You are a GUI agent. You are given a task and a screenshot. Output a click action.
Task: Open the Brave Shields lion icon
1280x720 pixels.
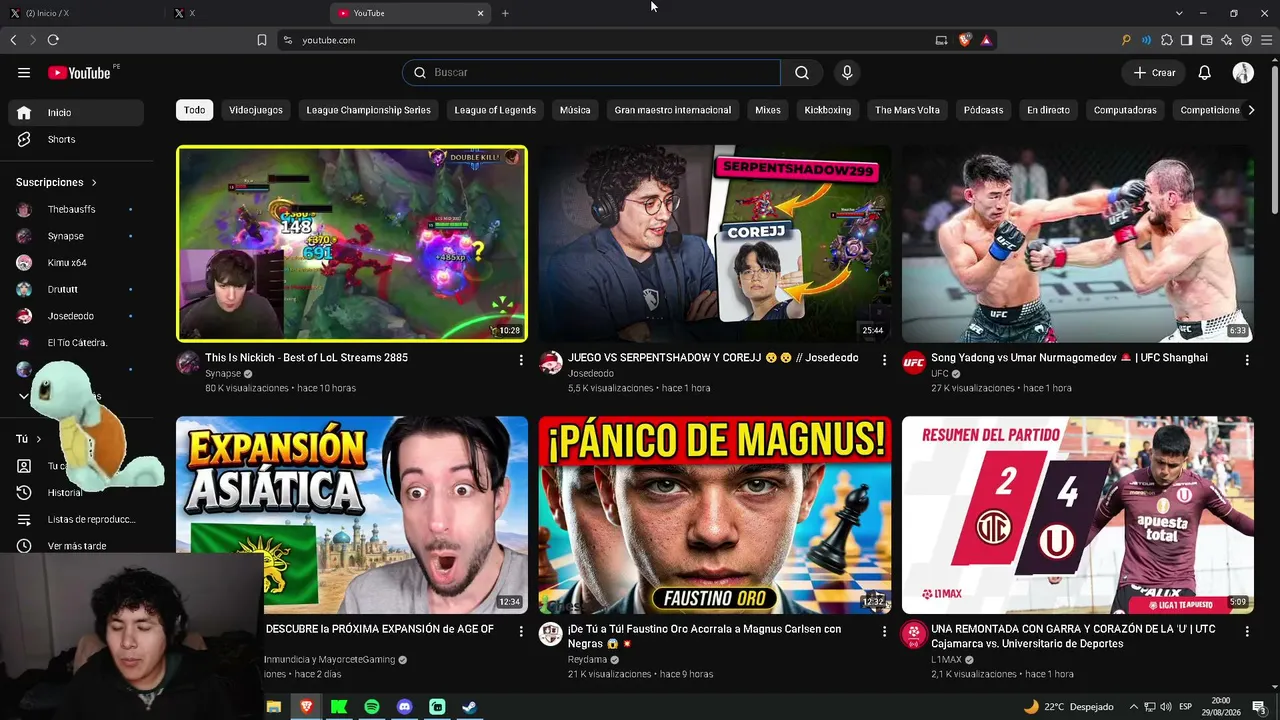click(x=965, y=40)
